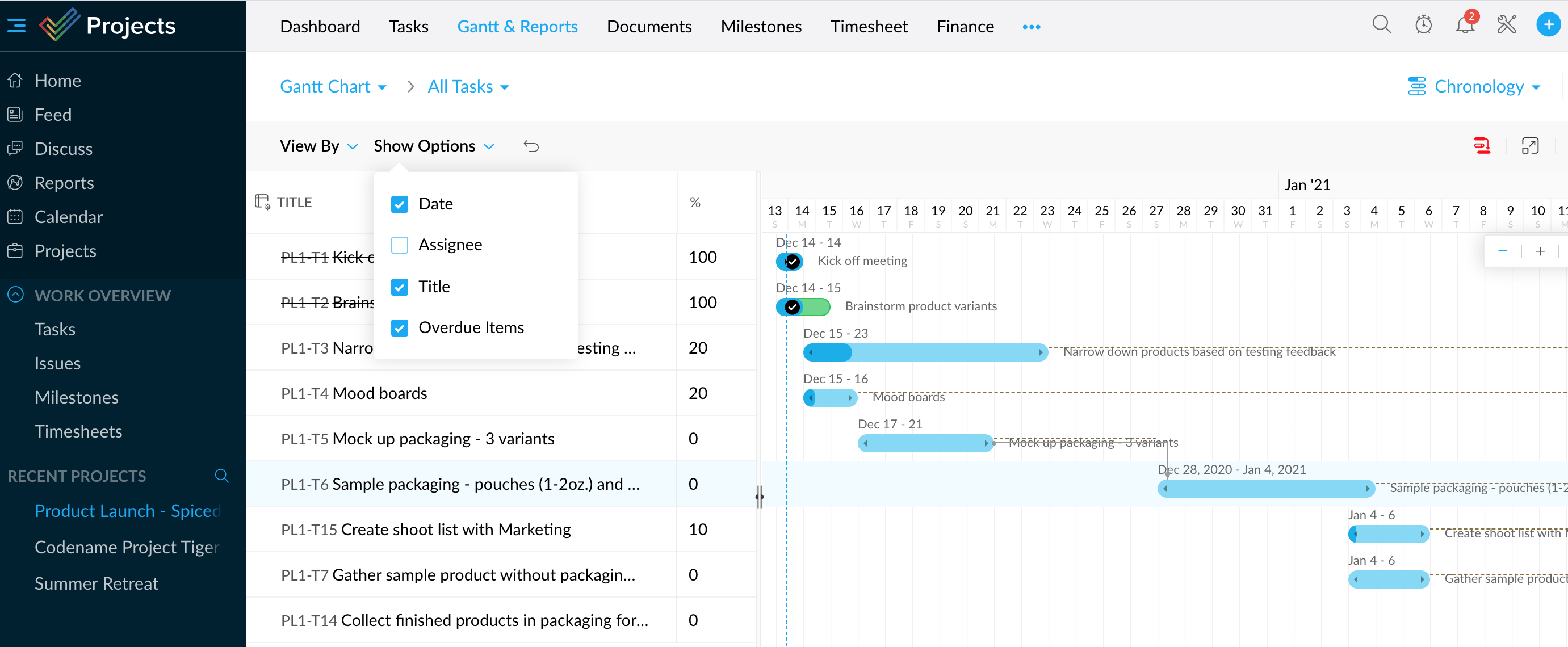This screenshot has width=1568, height=647.
Task: Uncheck the Date option
Action: coord(399,204)
